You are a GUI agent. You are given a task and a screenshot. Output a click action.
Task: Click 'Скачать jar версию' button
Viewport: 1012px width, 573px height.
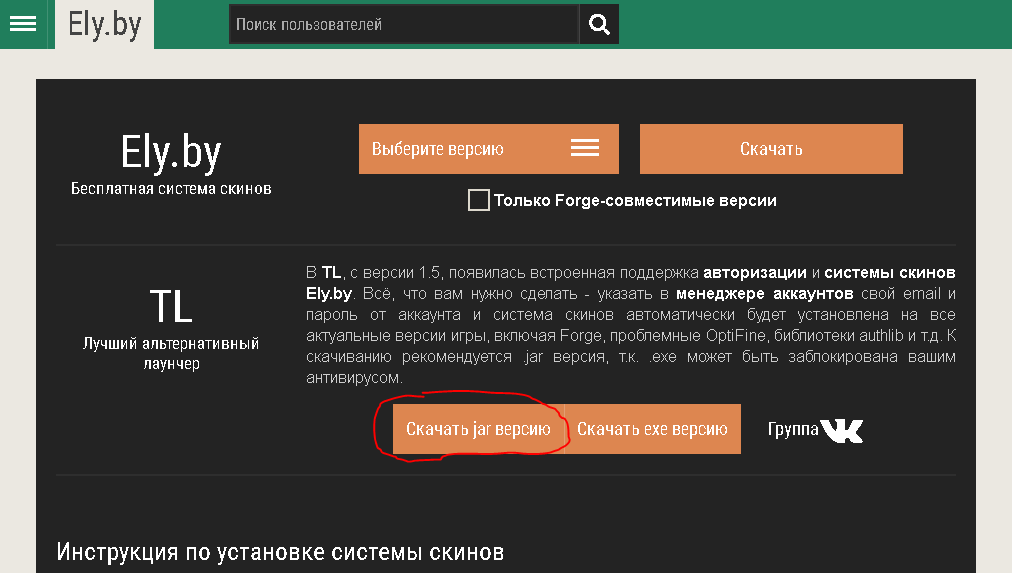(478, 429)
